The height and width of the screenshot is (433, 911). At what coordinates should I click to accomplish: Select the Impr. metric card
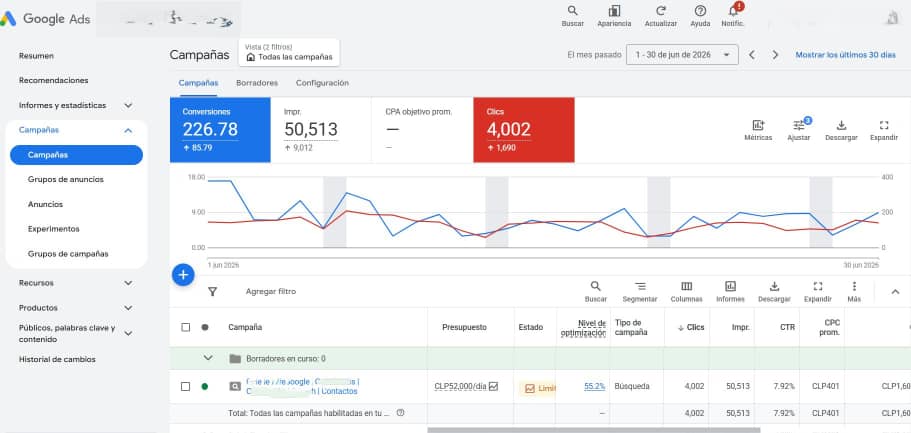click(x=321, y=130)
